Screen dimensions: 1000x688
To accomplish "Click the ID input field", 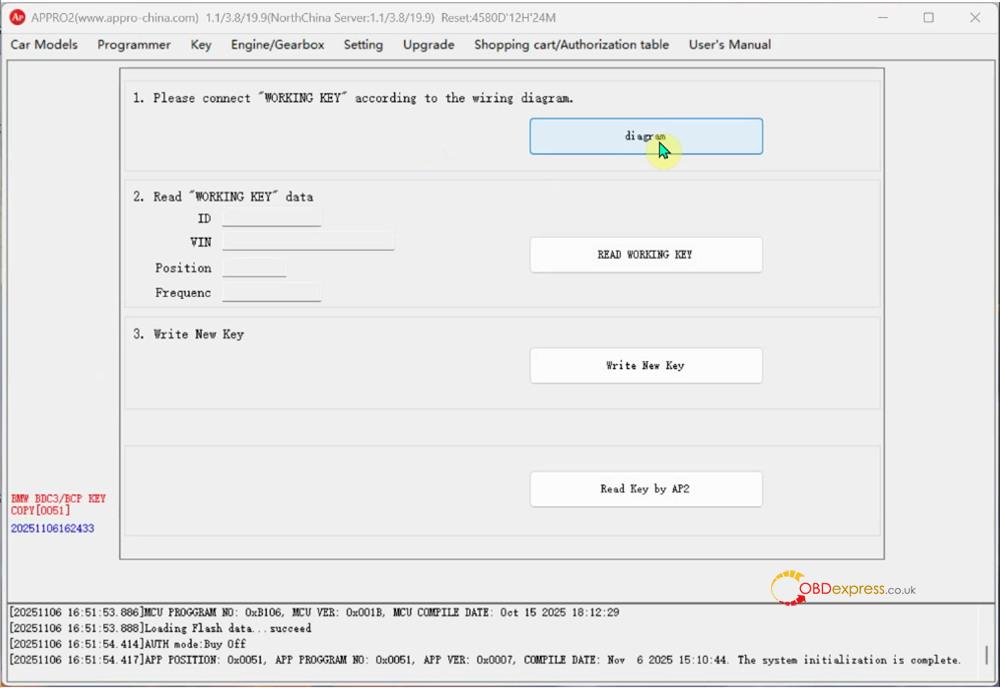I will (271, 219).
